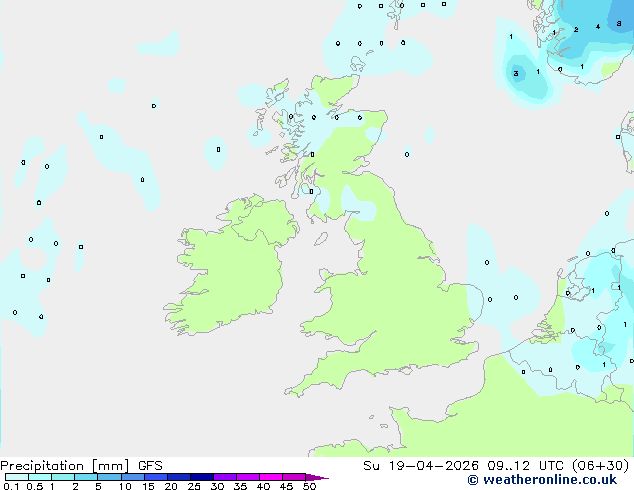Click the '3' precipitation value in North Sea
The image size is (634, 490).
pos(516,73)
